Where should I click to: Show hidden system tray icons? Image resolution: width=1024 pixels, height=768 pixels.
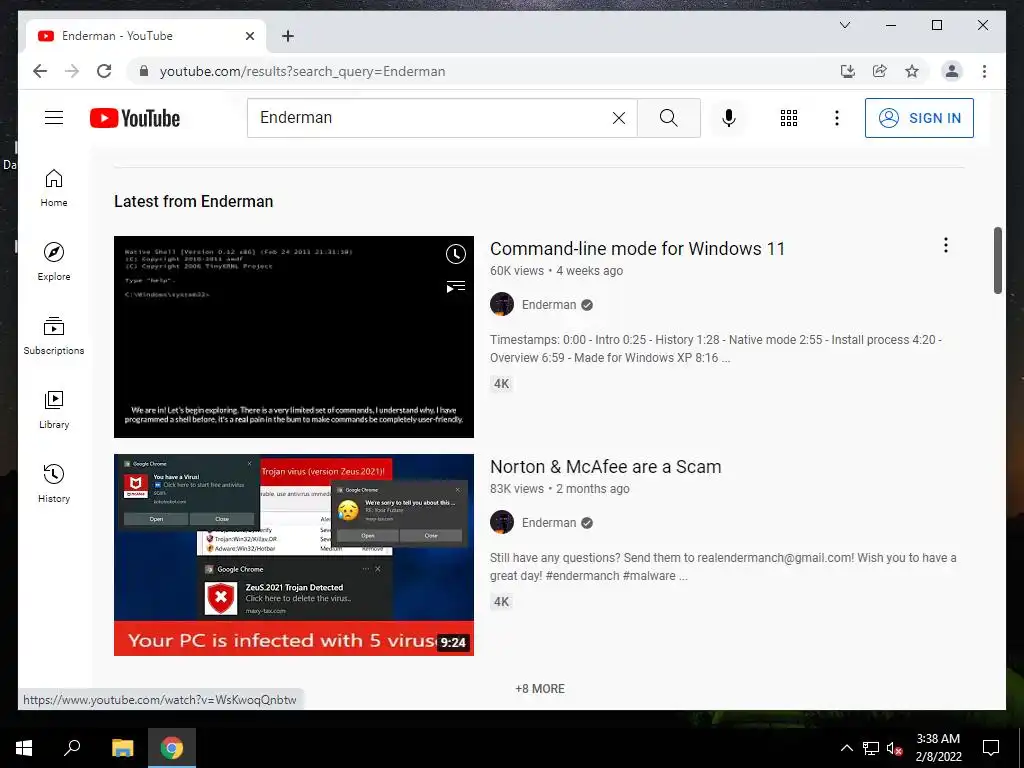pos(846,748)
